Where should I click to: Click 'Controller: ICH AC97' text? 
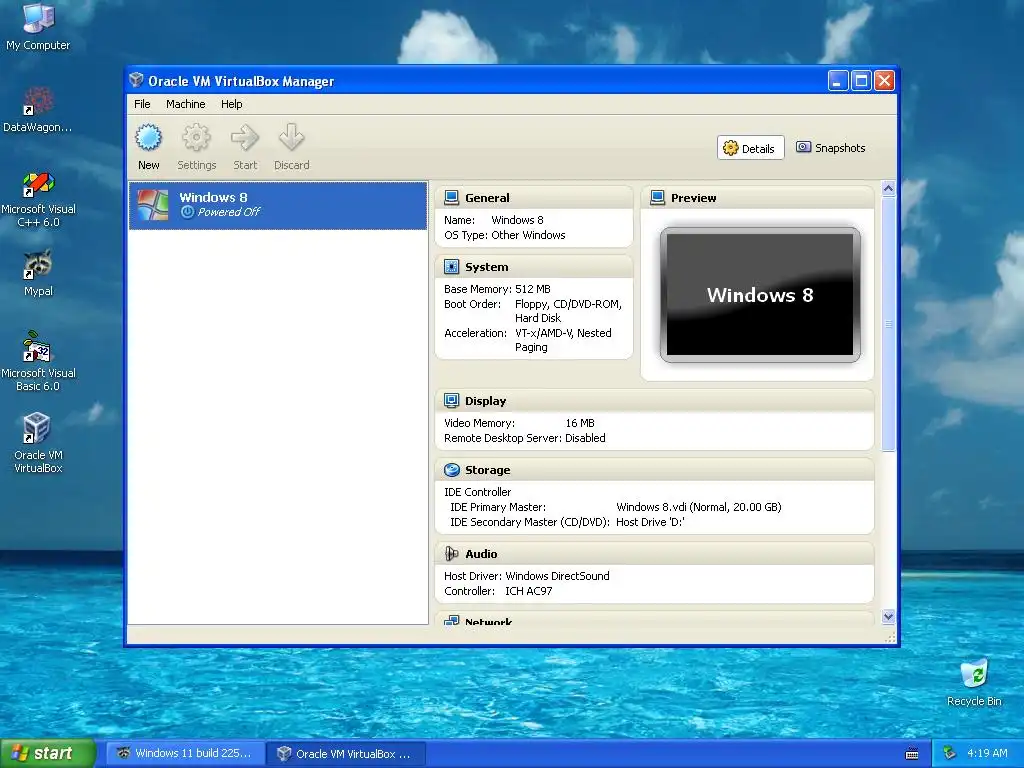tap(498, 591)
